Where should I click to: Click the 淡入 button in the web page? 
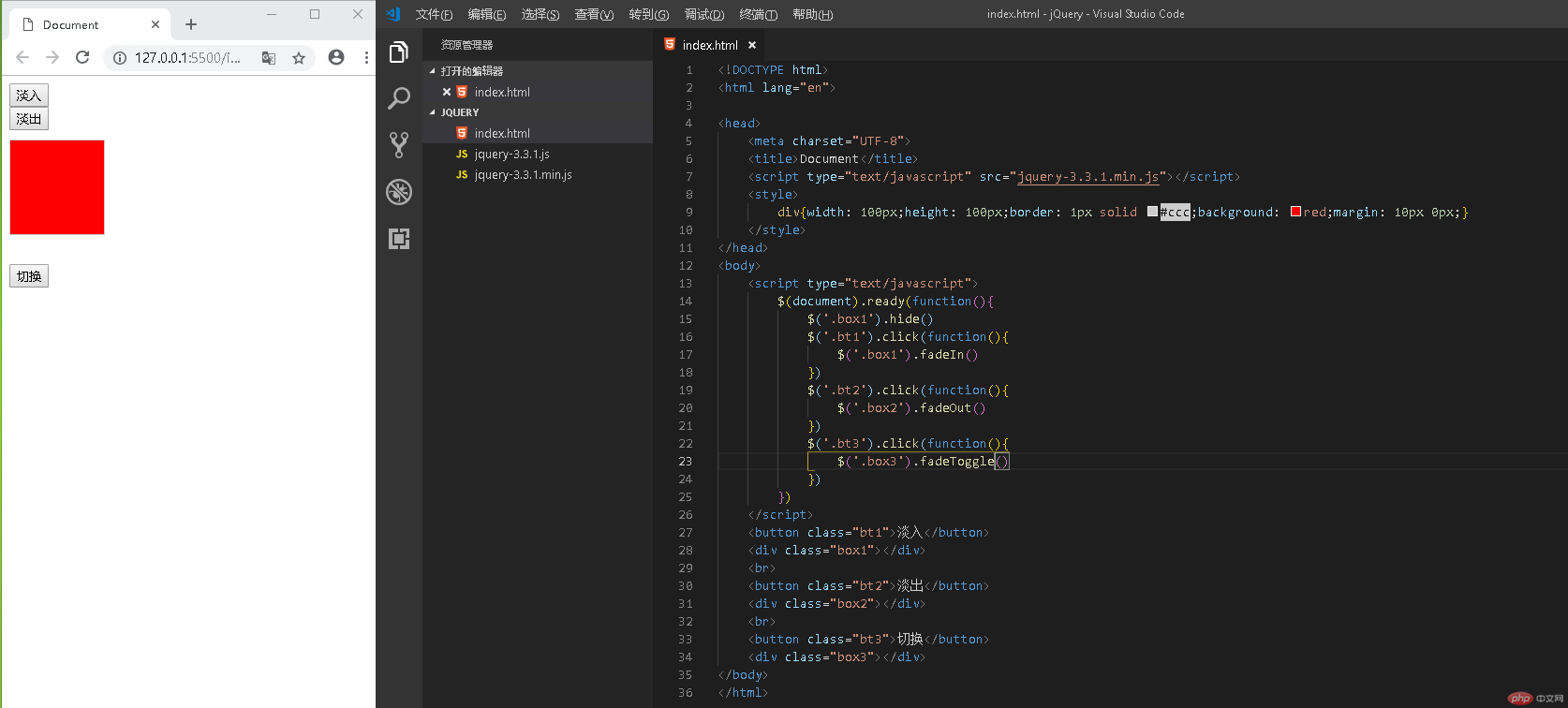29,96
